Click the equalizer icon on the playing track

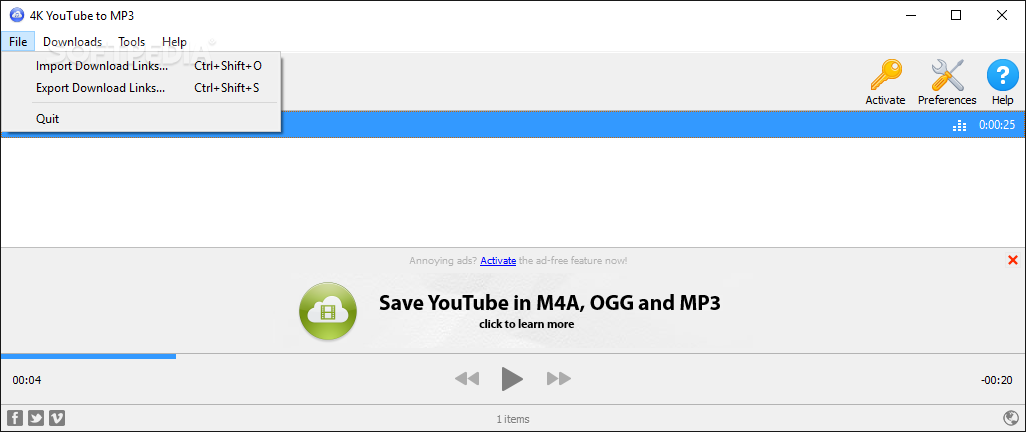959,125
